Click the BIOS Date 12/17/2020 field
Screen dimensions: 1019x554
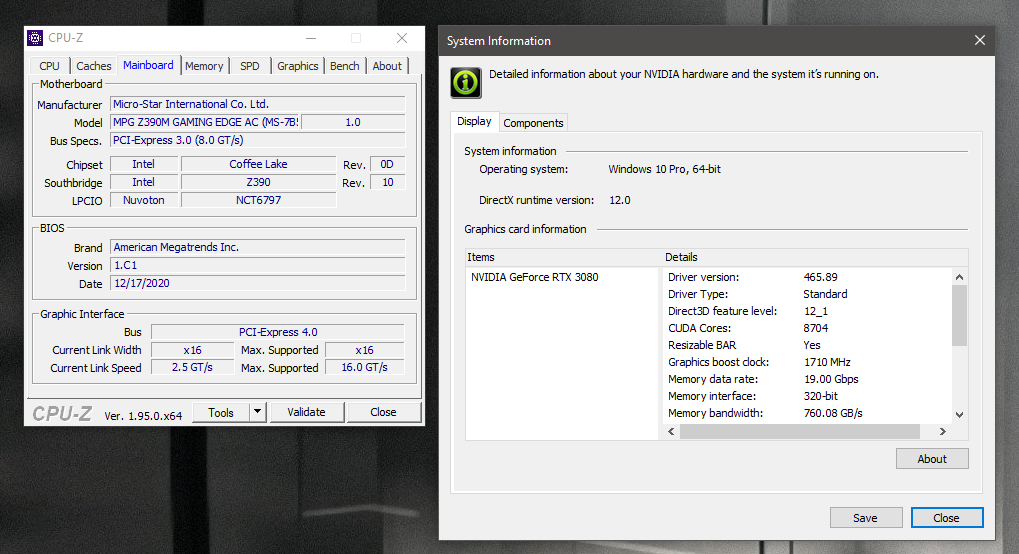258,284
